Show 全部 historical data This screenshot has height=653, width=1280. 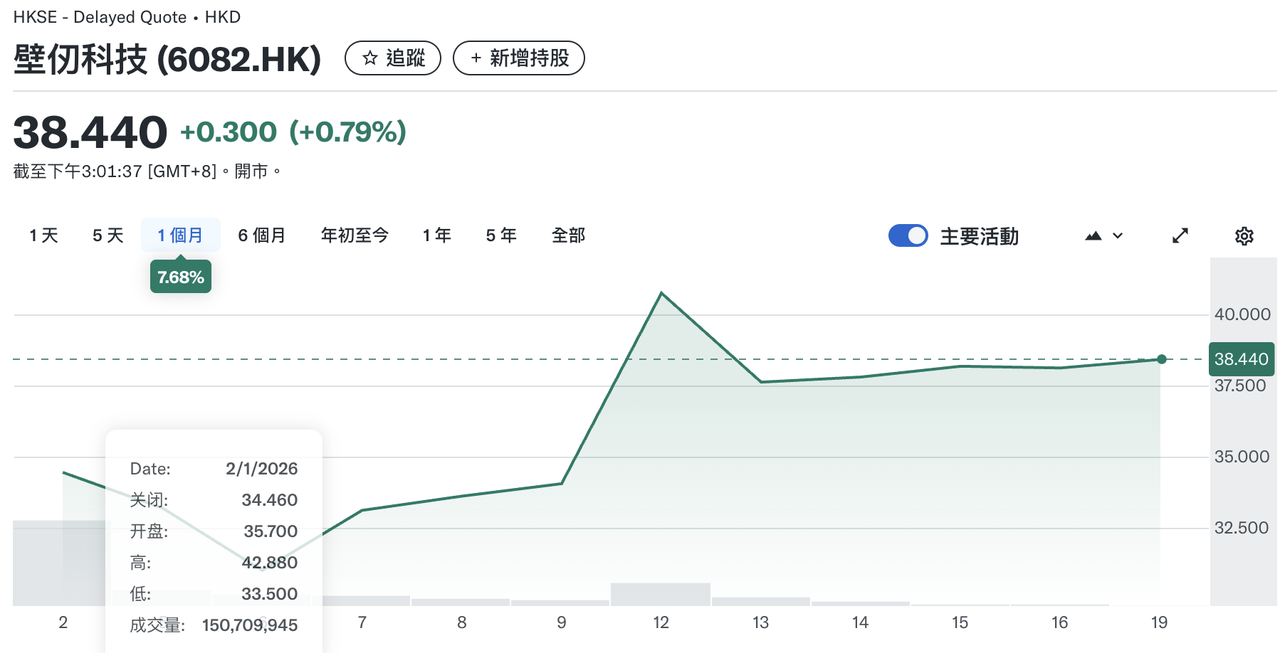(568, 235)
